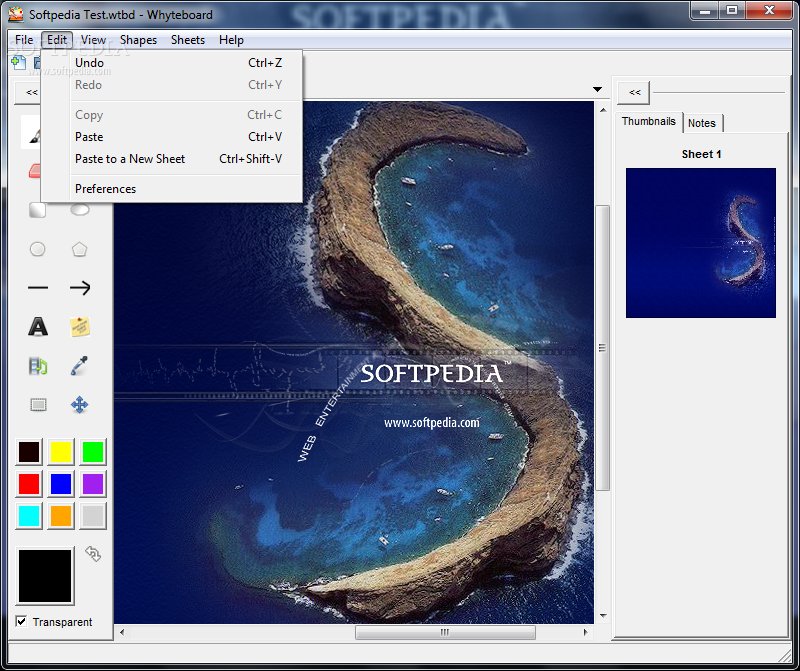Click the canvas scroll right arrow

click(585, 632)
